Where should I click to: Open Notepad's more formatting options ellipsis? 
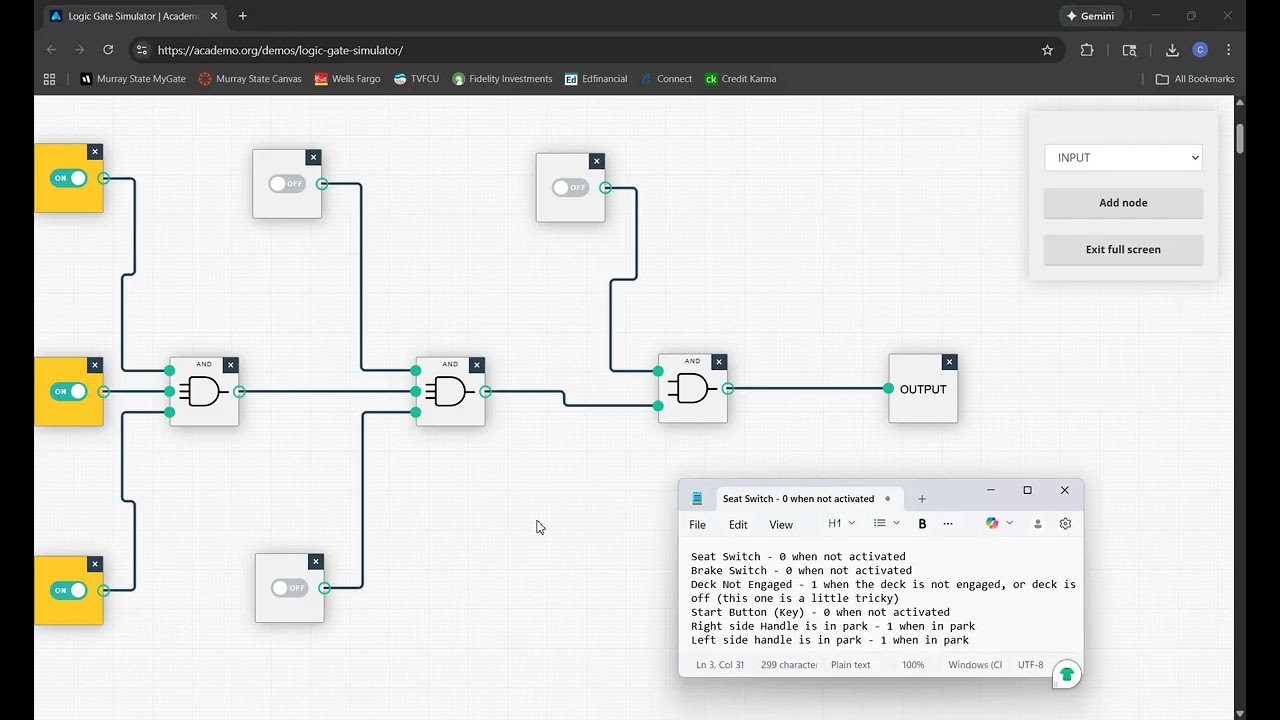pyautogui.click(x=948, y=523)
